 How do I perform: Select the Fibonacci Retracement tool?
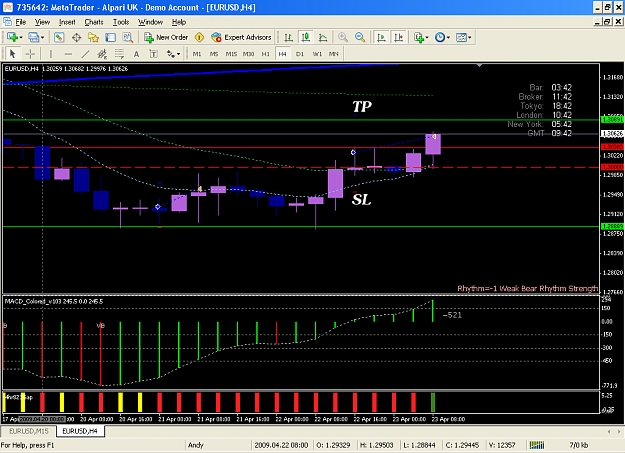click(x=119, y=54)
